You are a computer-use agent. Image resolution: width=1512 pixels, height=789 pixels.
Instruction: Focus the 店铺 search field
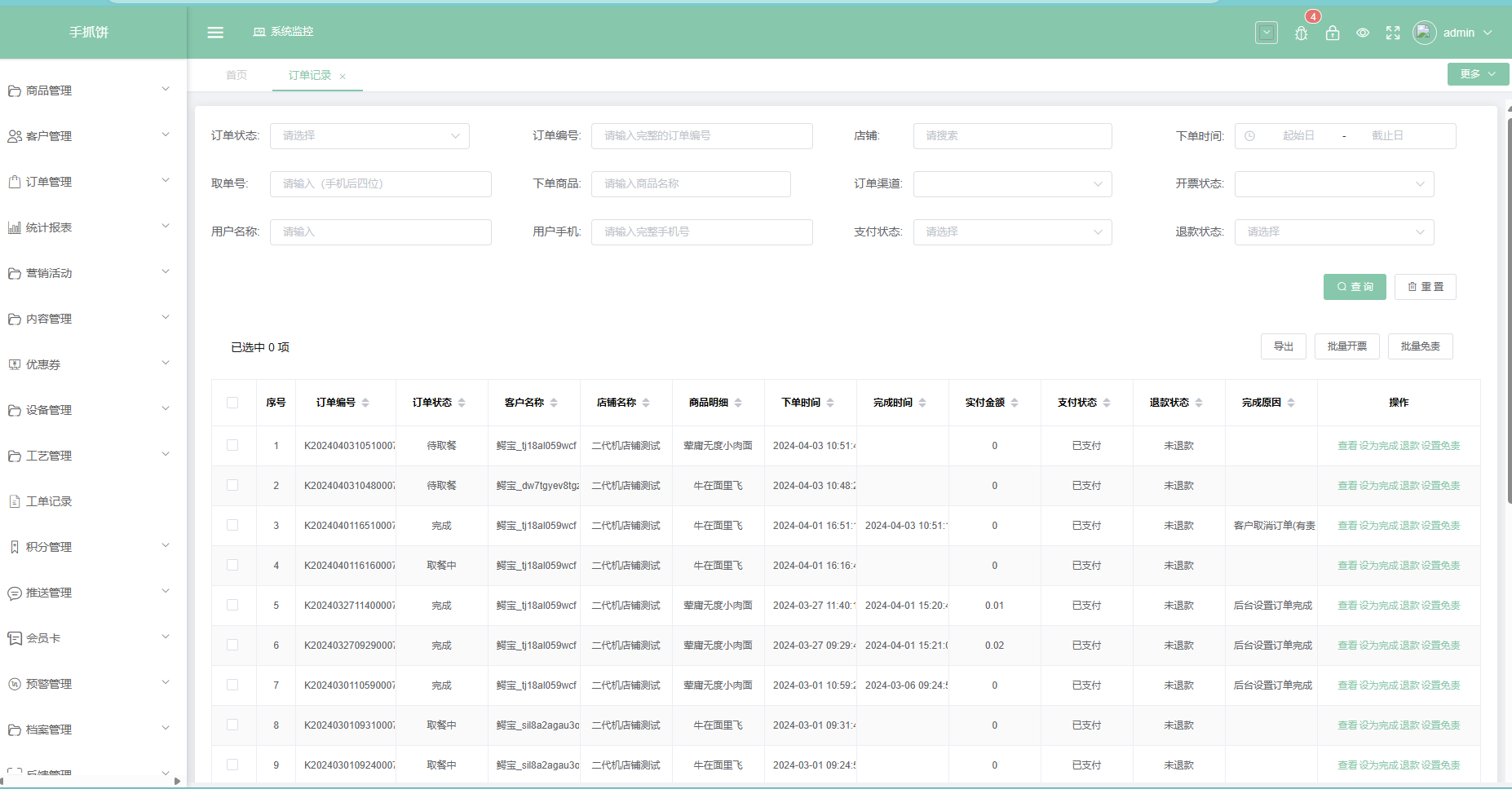(x=1012, y=136)
